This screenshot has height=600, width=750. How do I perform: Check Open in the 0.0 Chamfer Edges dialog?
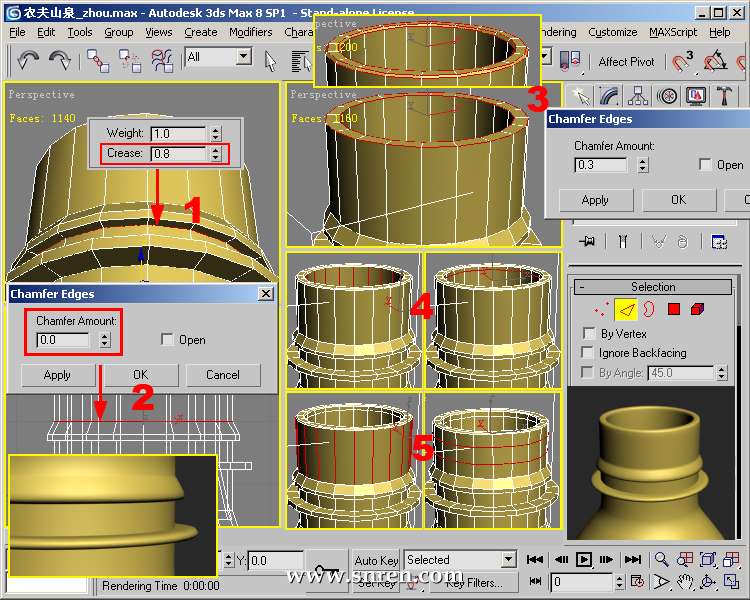[x=167, y=339]
